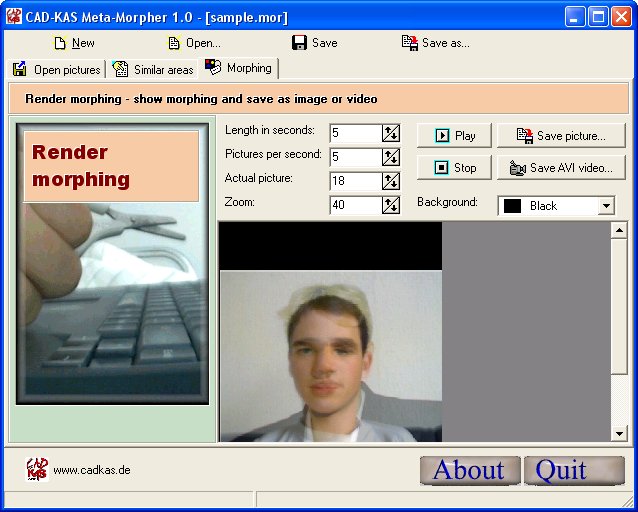This screenshot has width=638, height=512.
Task: Adjust the Zoom spinner control
Action: [x=391, y=205]
